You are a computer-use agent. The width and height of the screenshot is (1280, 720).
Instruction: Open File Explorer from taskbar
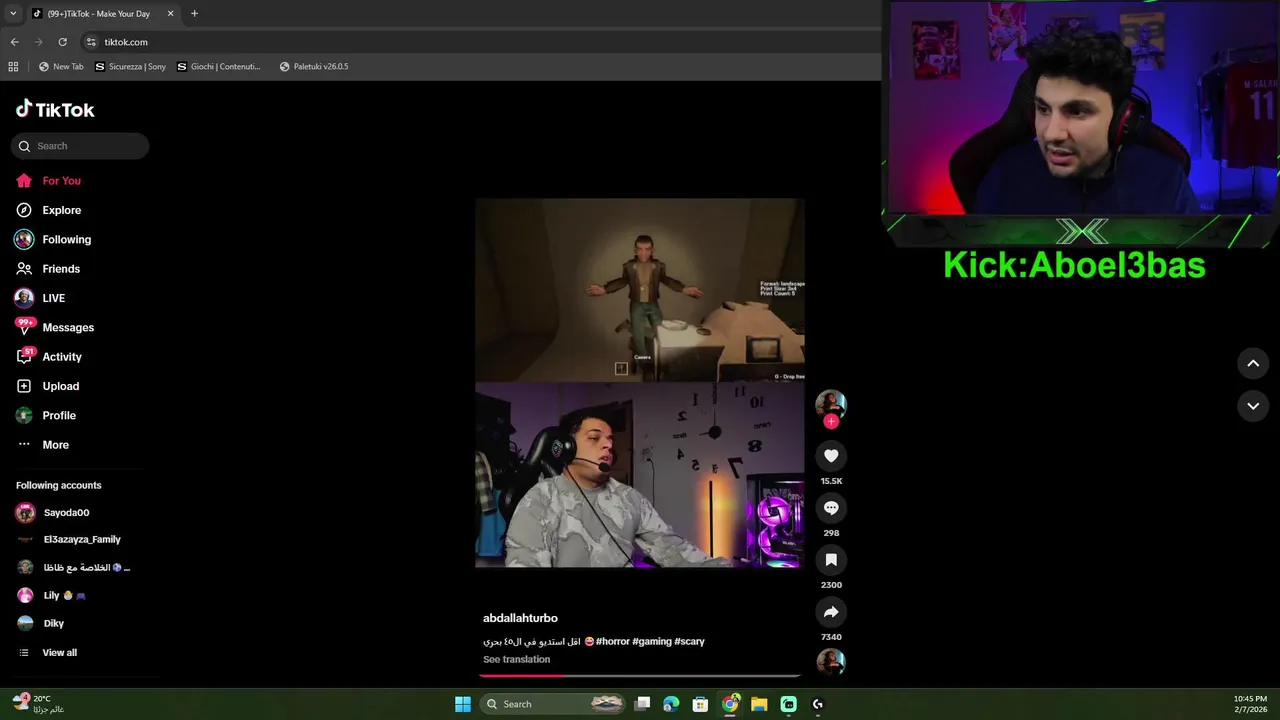[x=759, y=704]
